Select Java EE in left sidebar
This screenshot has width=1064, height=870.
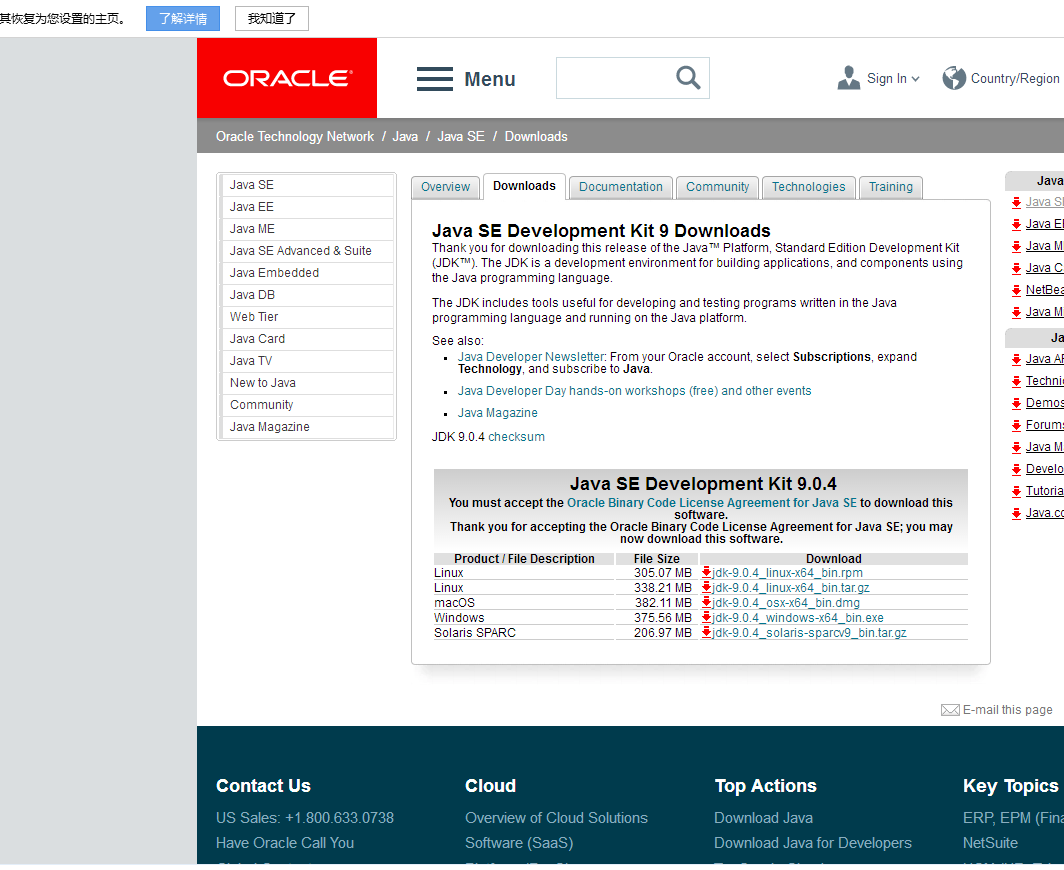tap(307, 207)
